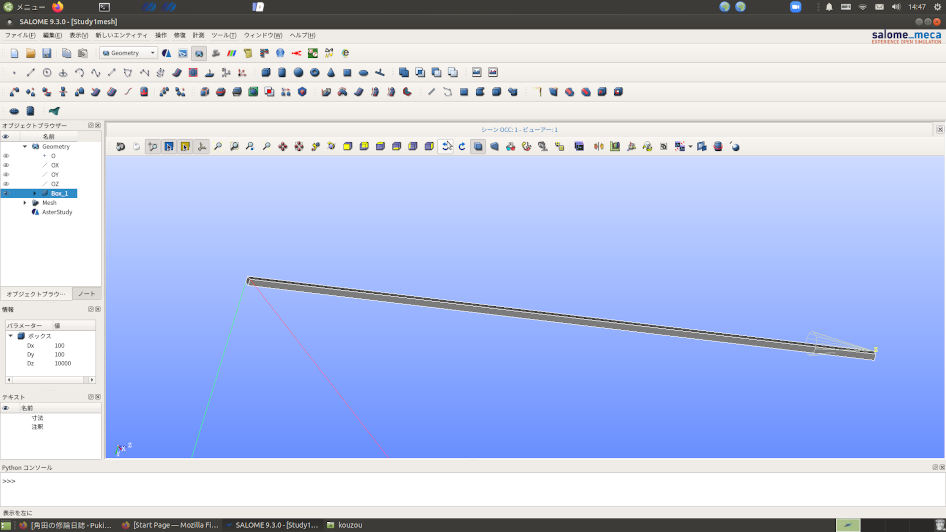
Task: Launch Firefox from the top panel
Action: point(58,7)
